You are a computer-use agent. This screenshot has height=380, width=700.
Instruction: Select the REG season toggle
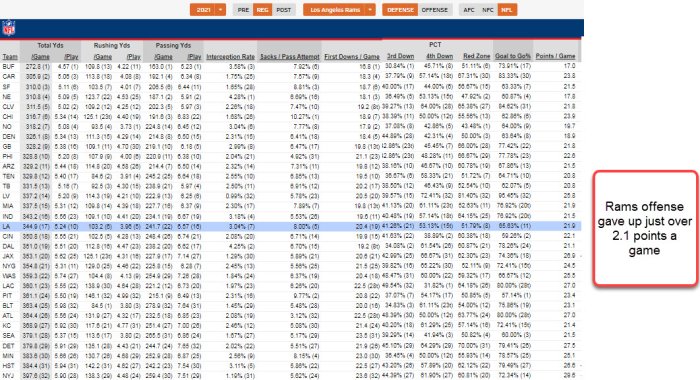pos(262,10)
